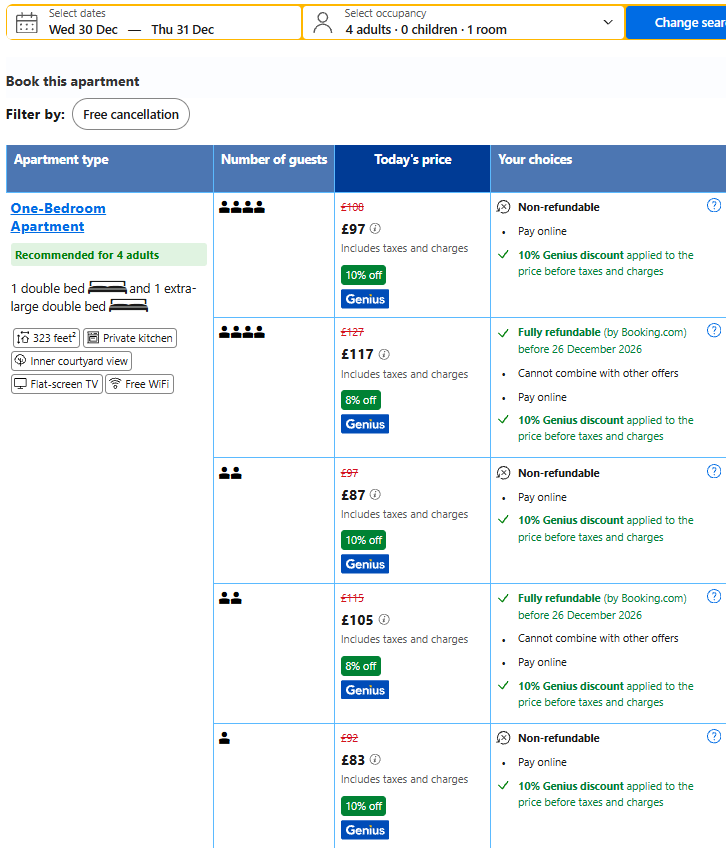Click the single-guest icon in £83 row
This screenshot has width=726, height=848.
pyautogui.click(x=225, y=738)
